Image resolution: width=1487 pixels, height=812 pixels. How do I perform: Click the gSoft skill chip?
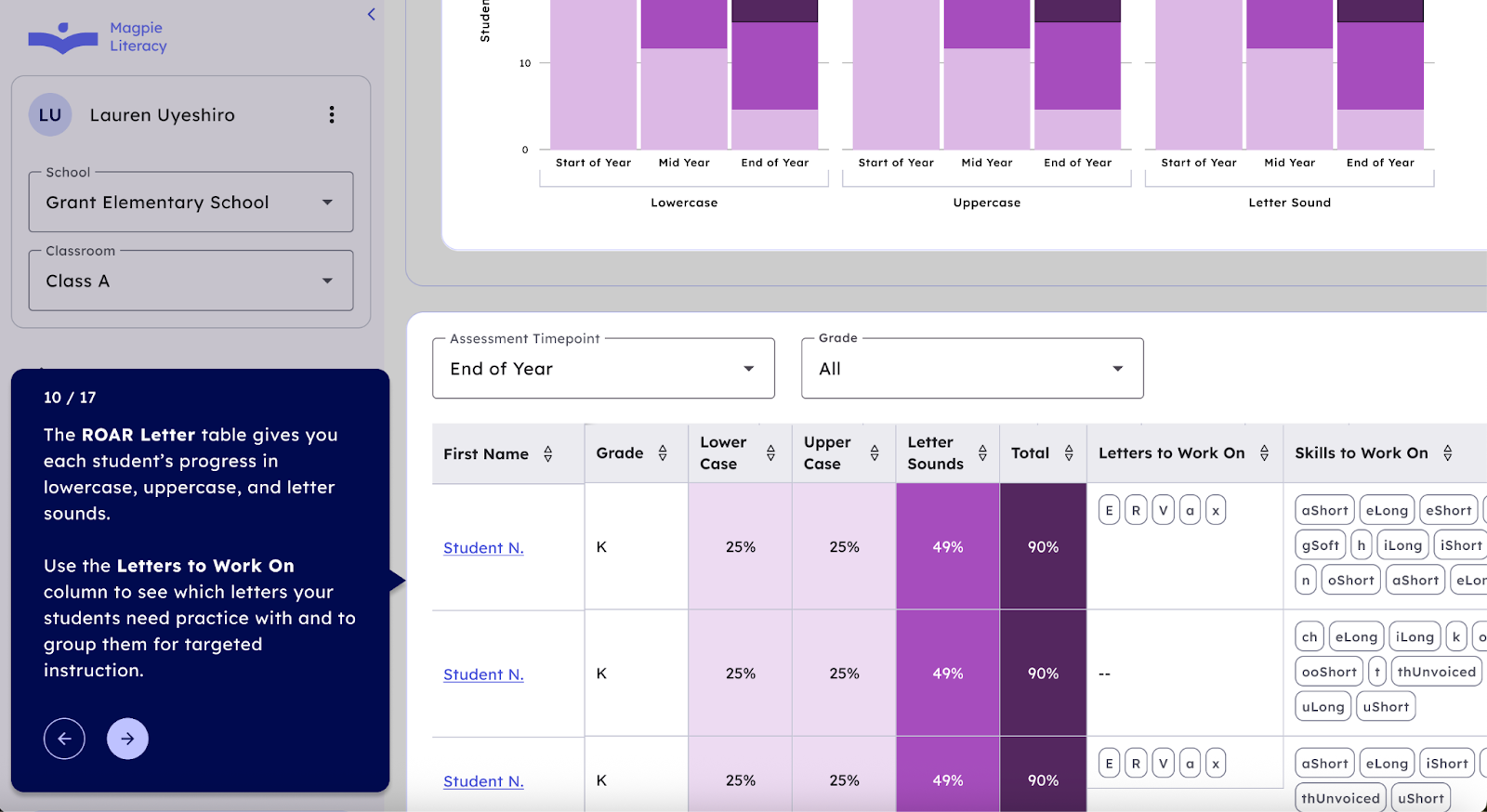tap(1320, 545)
